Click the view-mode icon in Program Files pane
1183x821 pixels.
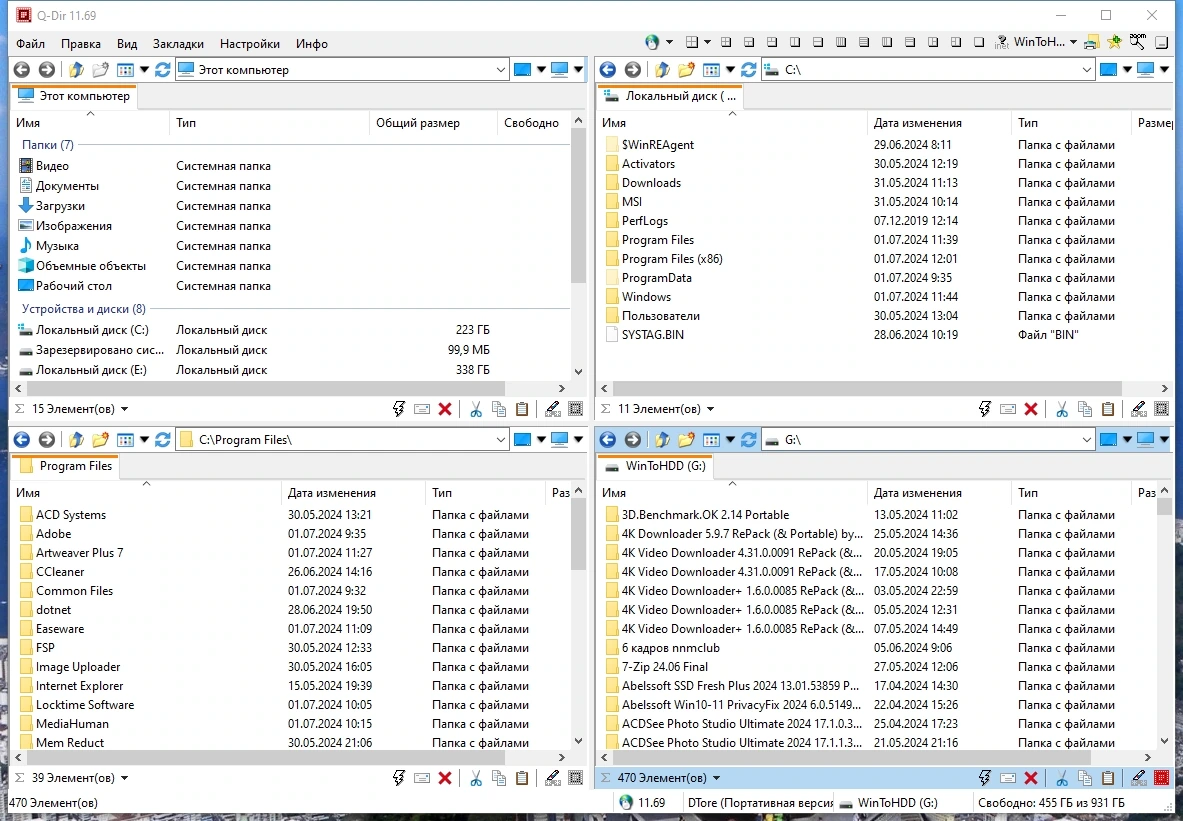point(125,439)
